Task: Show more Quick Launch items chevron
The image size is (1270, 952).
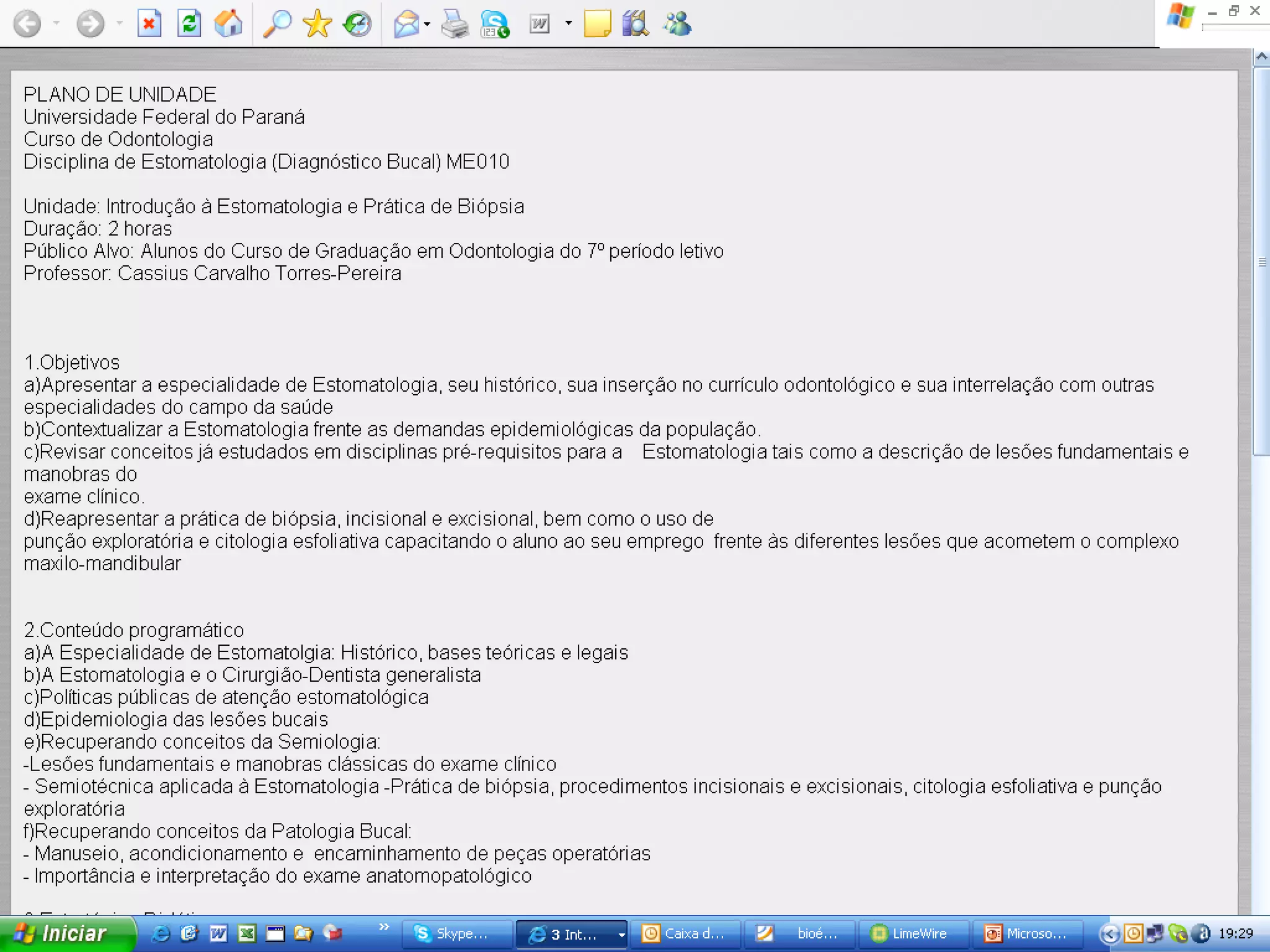Action: (x=384, y=927)
